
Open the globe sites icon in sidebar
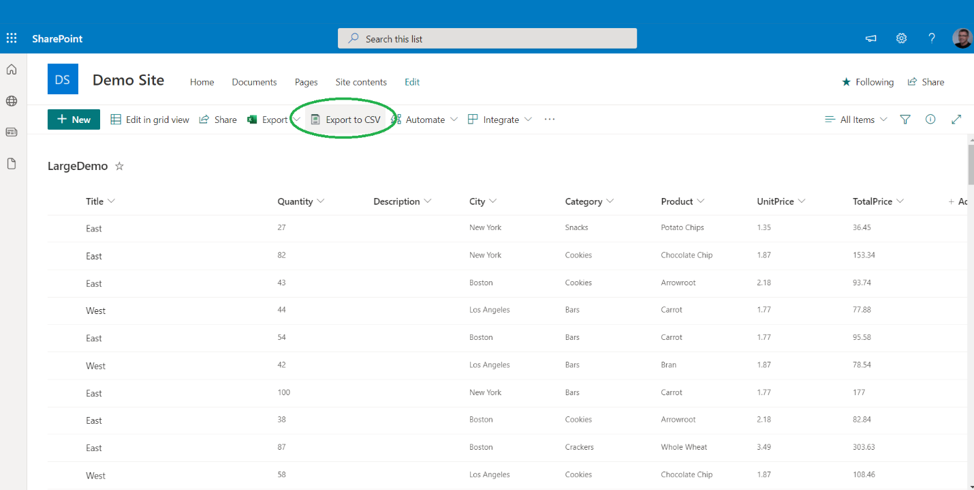tap(12, 101)
